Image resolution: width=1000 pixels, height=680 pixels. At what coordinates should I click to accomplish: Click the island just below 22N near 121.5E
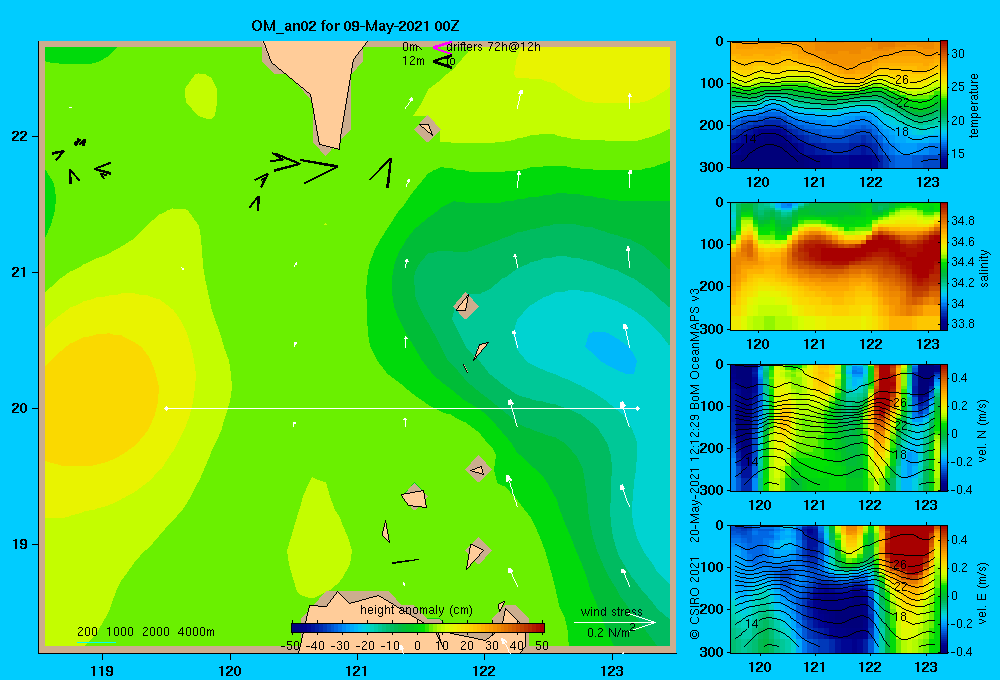coord(427,129)
